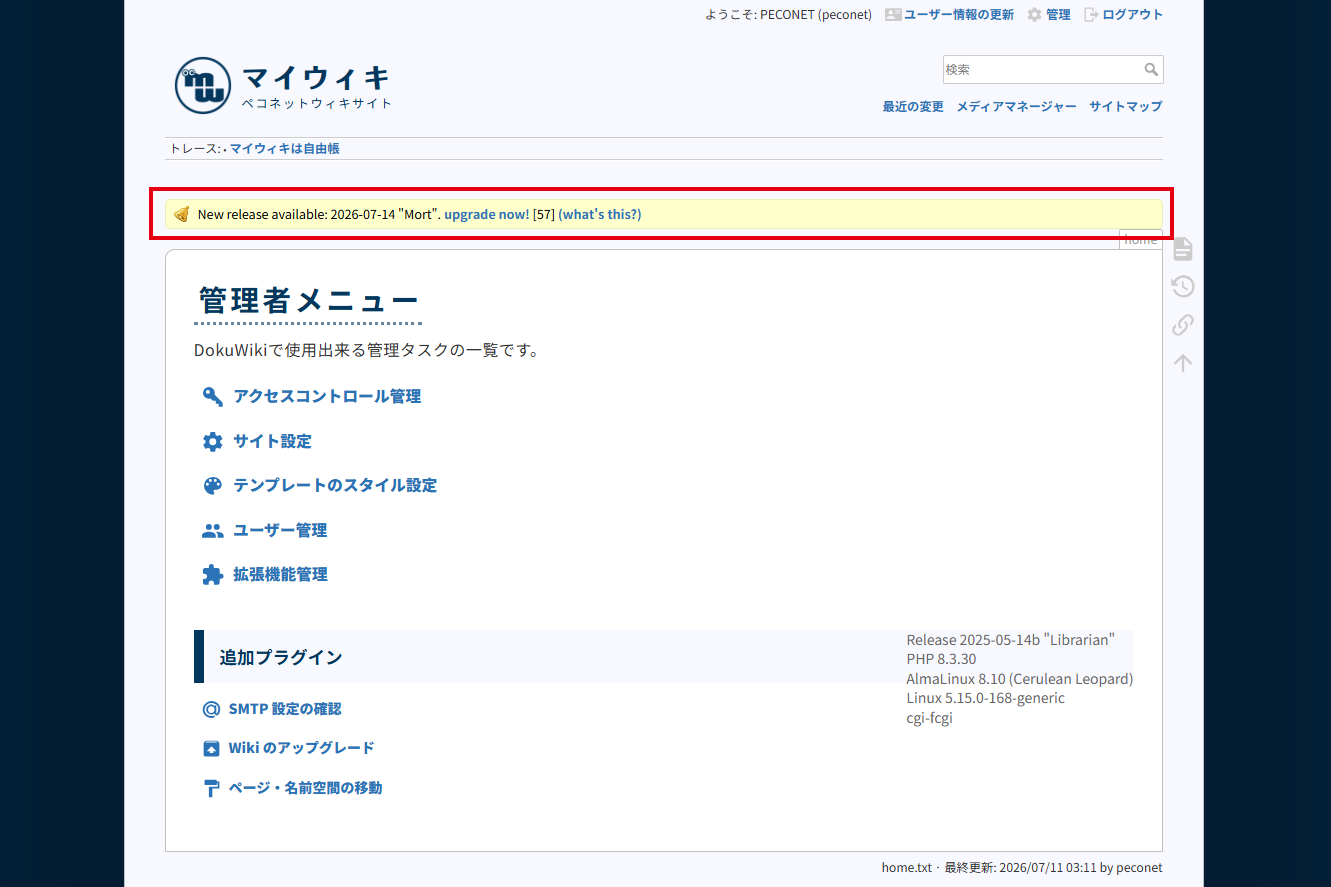The image size is (1331, 887).
Task: Click the people icon for user management
Action: click(212, 531)
